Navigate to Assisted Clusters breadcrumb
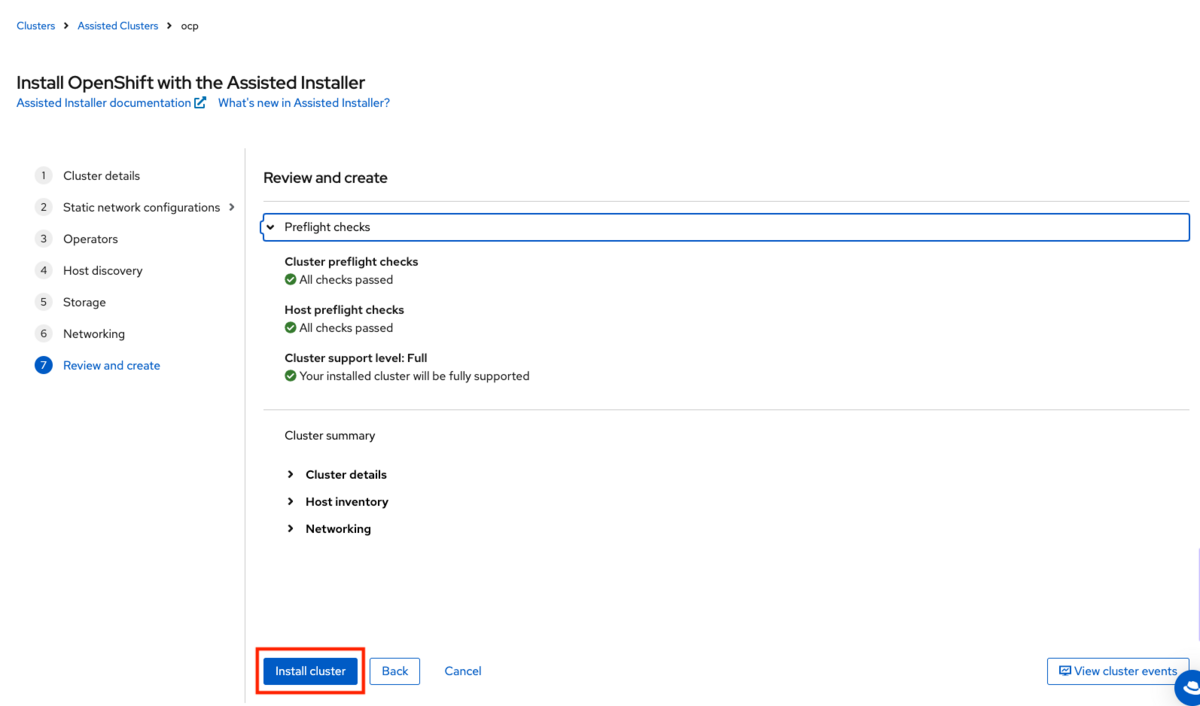 click(x=118, y=26)
